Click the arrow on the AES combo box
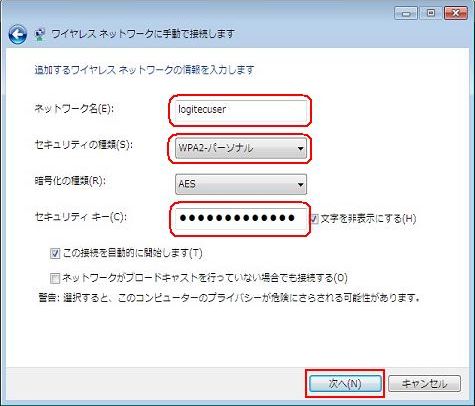Image resolution: width=475 pixels, height=406 pixels. (x=300, y=184)
